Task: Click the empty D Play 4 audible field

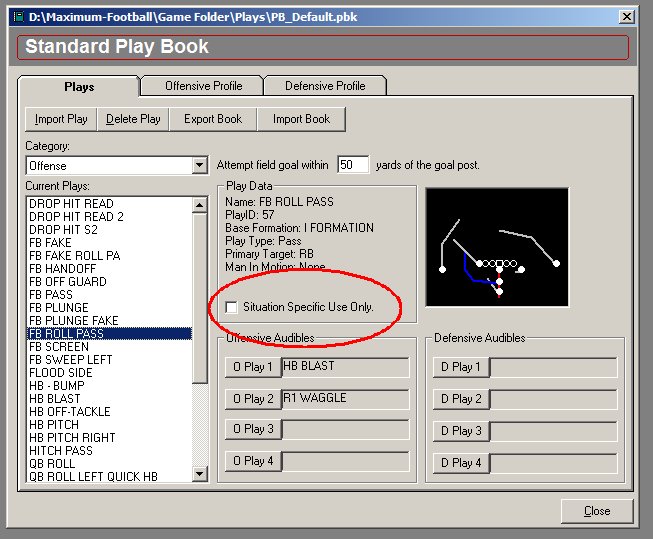Action: 553,463
